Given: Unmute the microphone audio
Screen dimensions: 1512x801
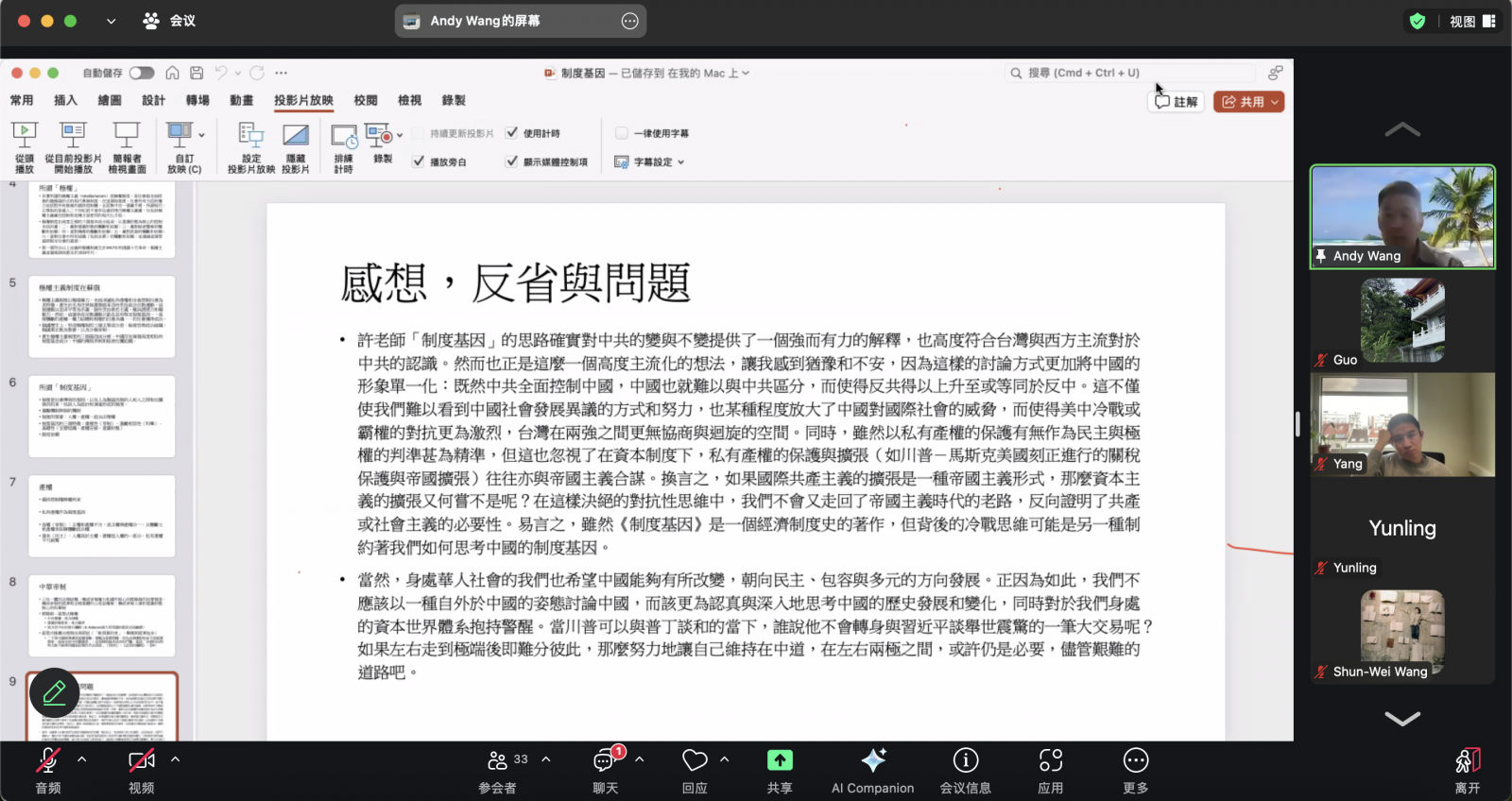Looking at the screenshot, I should tap(47, 761).
